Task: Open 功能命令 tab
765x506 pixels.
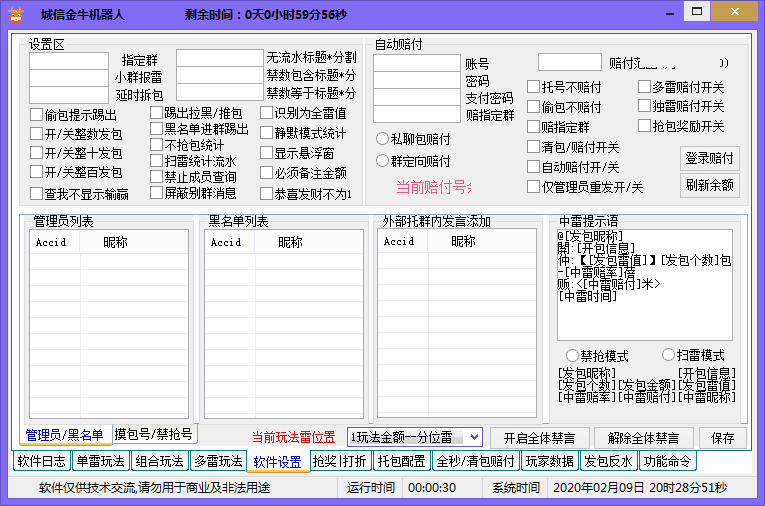Action: (x=667, y=461)
